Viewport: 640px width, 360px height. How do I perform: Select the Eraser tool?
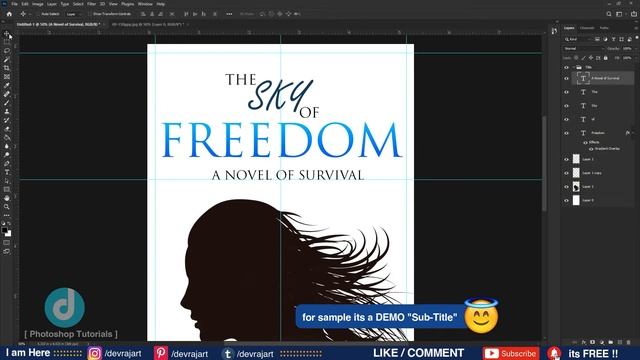pyautogui.click(x=7, y=129)
